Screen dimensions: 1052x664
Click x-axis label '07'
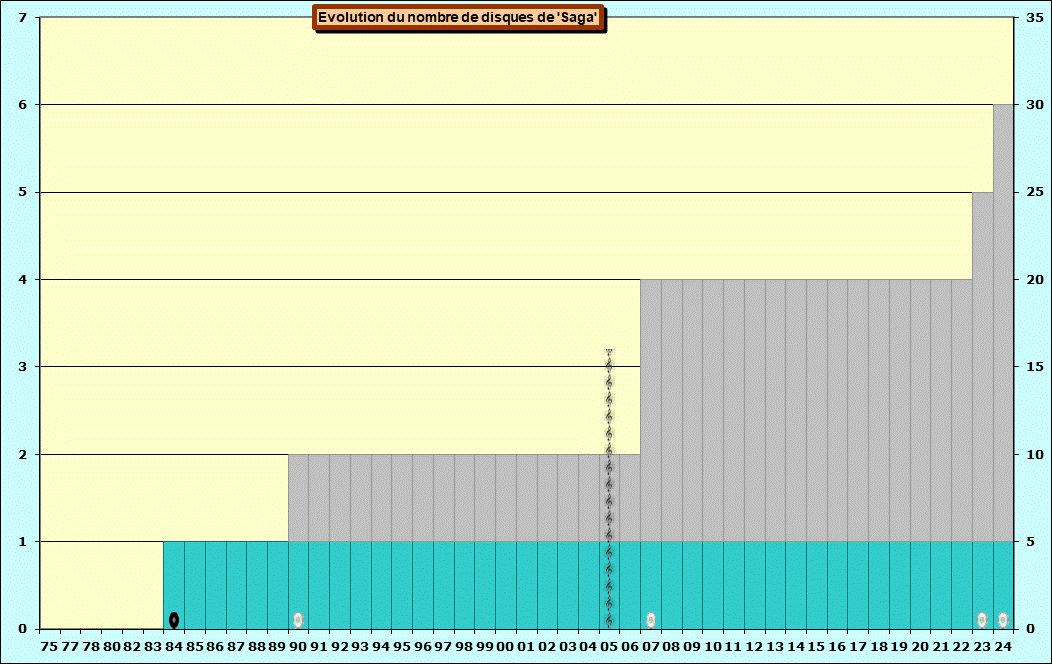[651, 647]
